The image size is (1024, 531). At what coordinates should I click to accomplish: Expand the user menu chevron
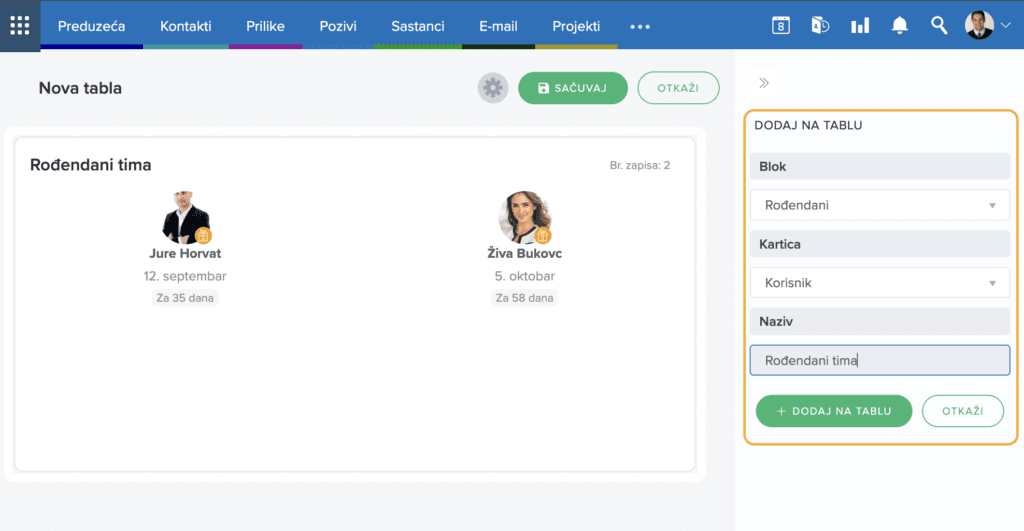(x=1006, y=25)
